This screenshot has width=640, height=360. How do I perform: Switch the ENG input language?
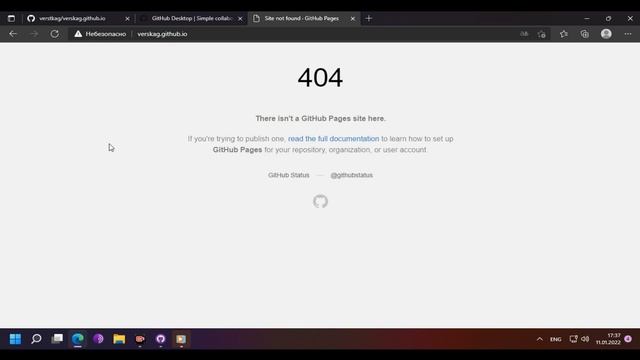pyautogui.click(x=556, y=339)
